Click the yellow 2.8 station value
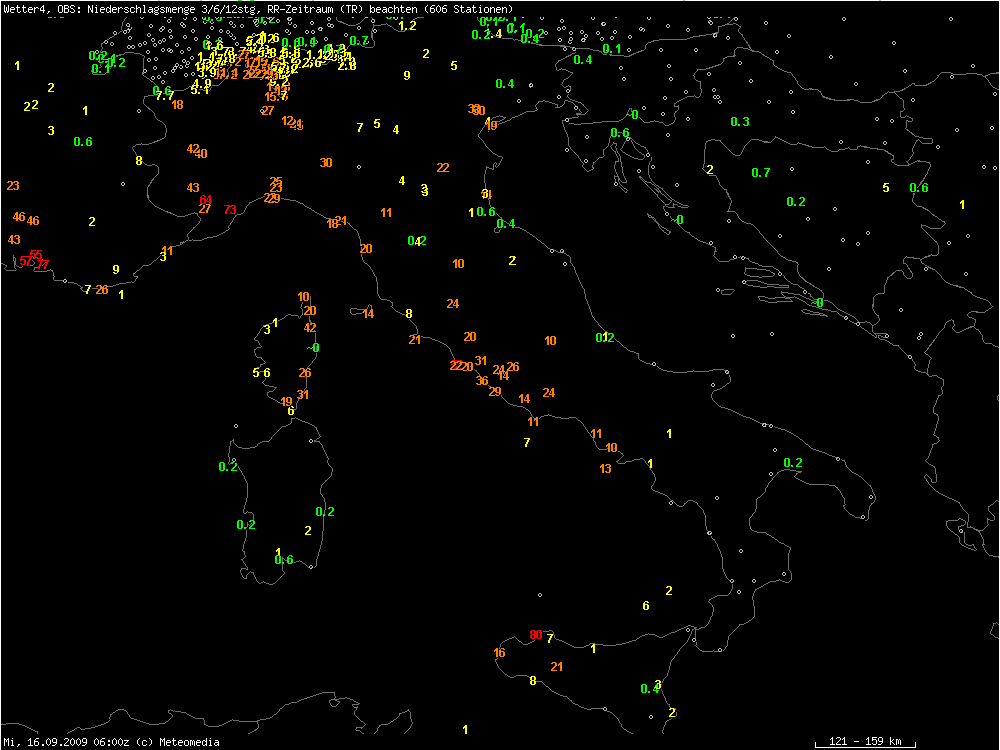Screen dimensions: 1000x750 coord(347,66)
